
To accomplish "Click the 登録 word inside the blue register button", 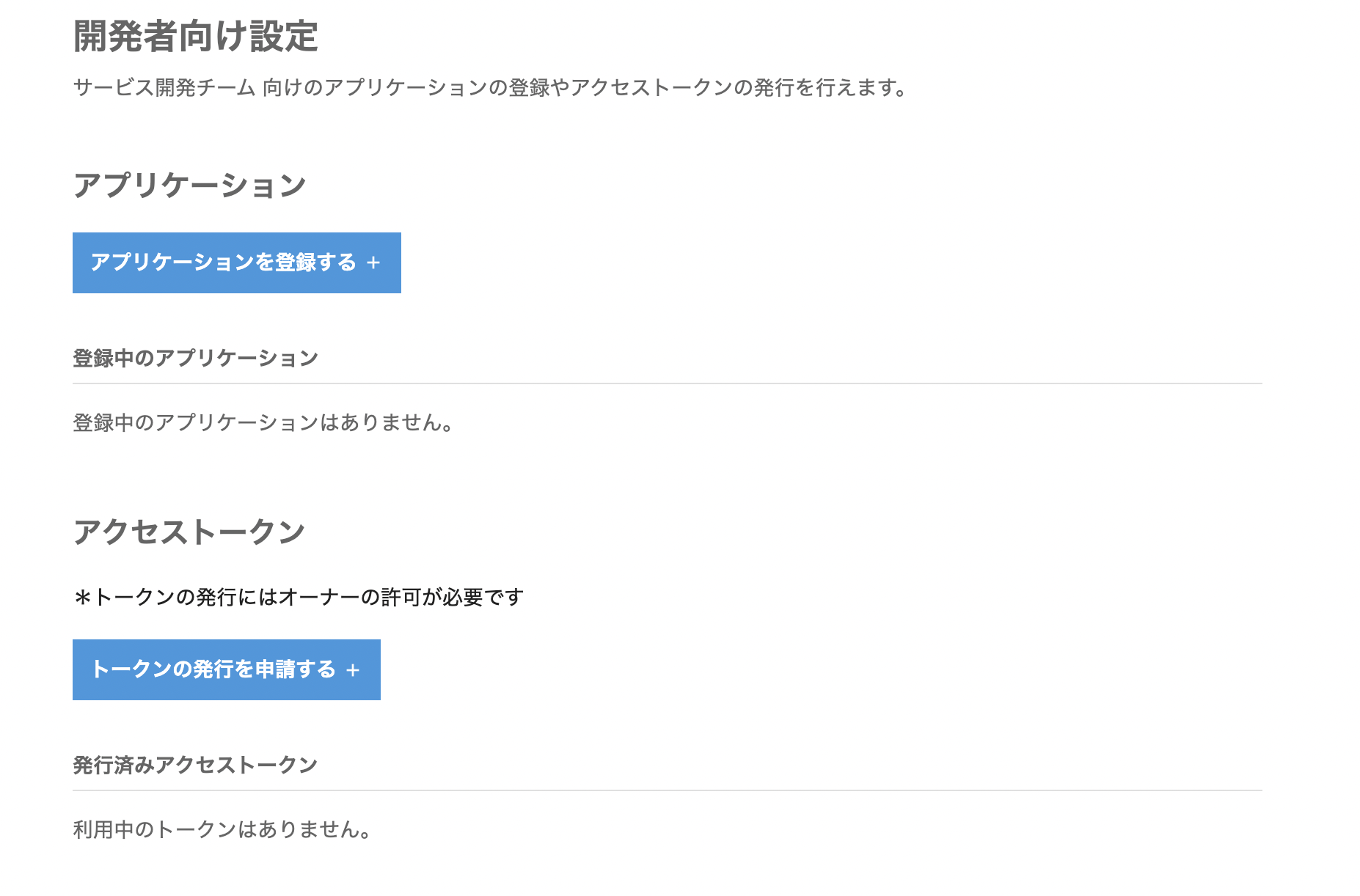I will point(295,262).
